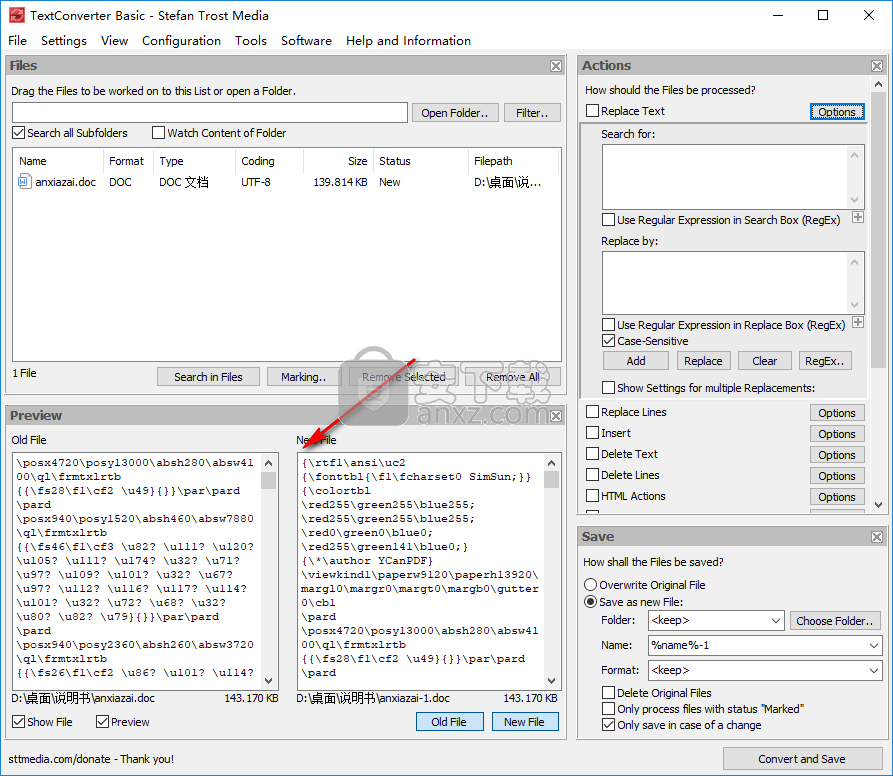Open Options for Delete Lines

[837, 476]
